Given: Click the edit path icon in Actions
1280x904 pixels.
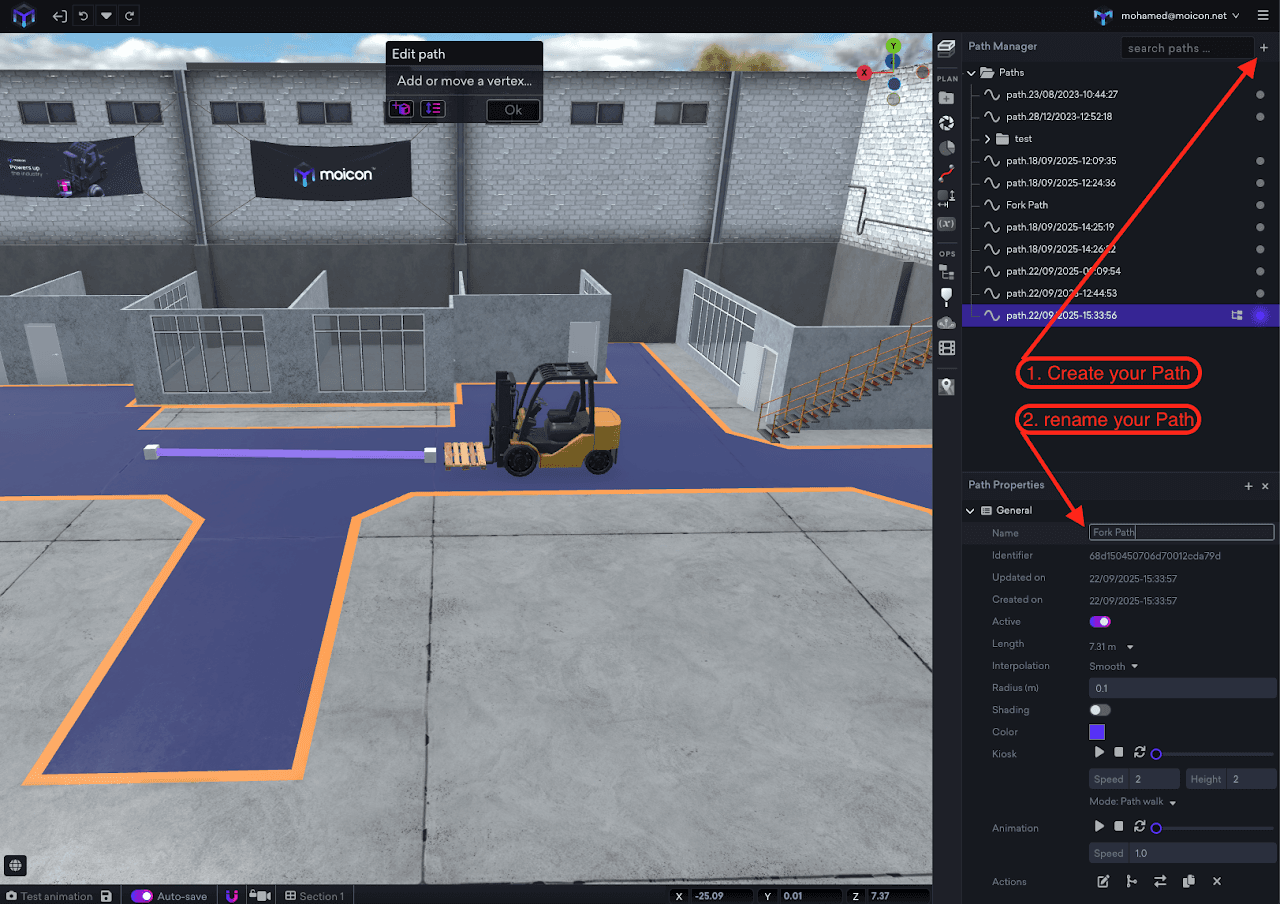Looking at the screenshot, I should click(1103, 881).
